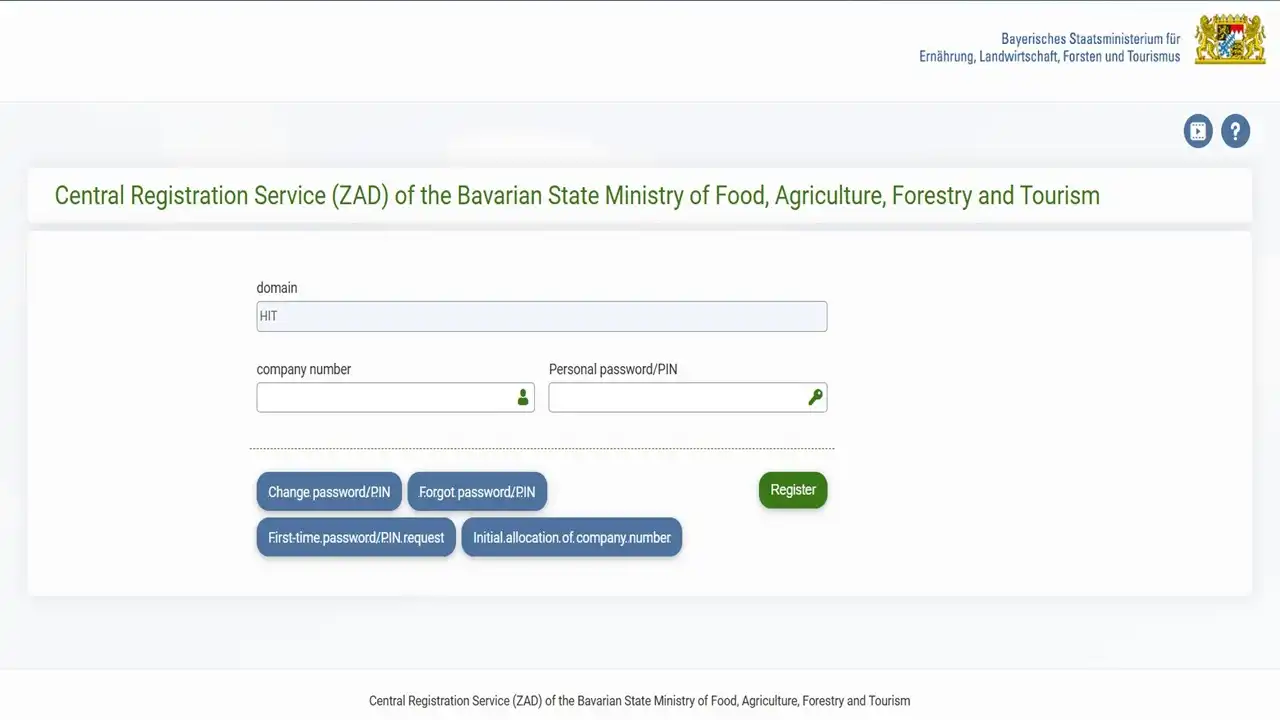1280x720 pixels.
Task: Click the footer text about Central Registration Service
Action: (x=639, y=700)
